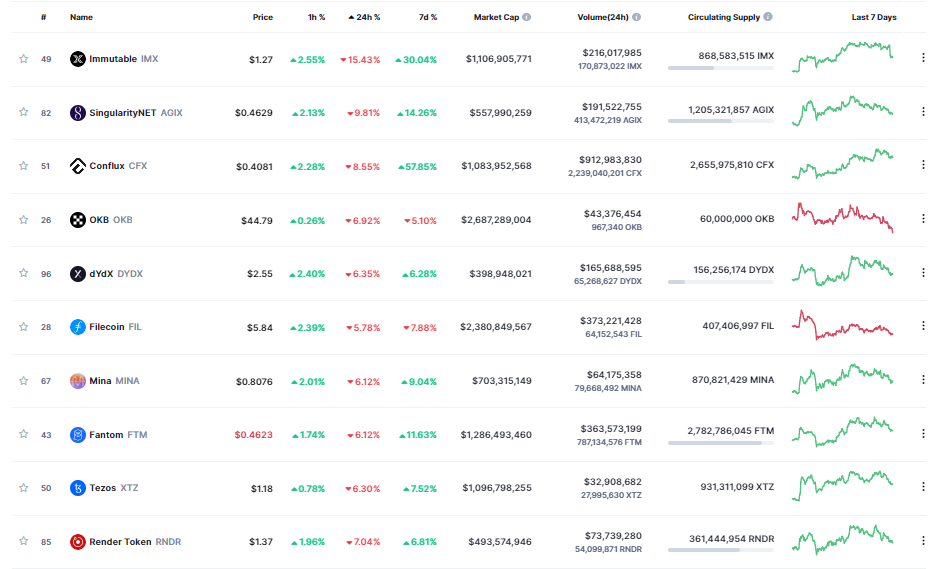
Task: Open the more-options menu for Conflux
Action: click(x=923, y=164)
